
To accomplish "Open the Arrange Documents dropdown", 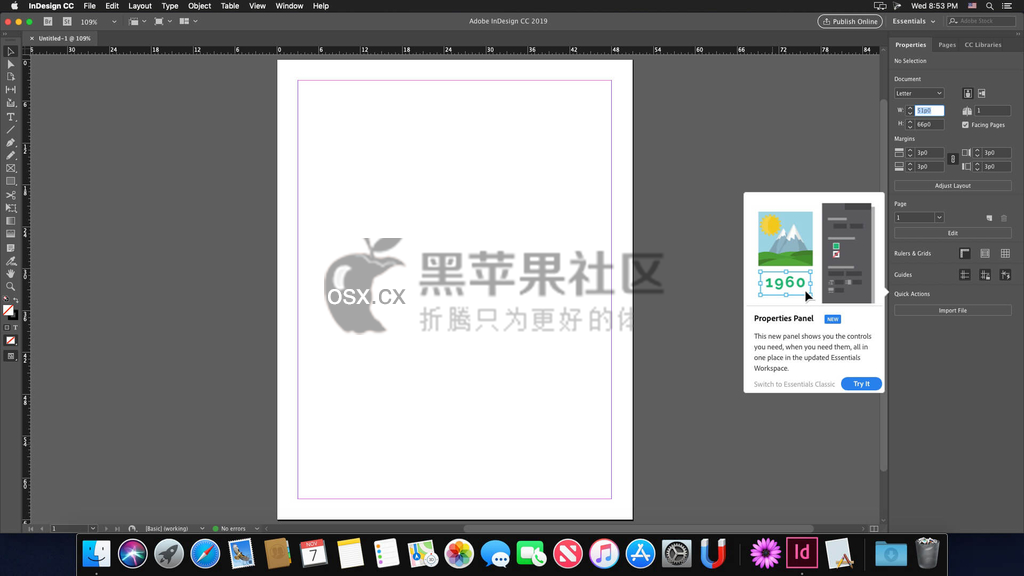I will pos(188,22).
